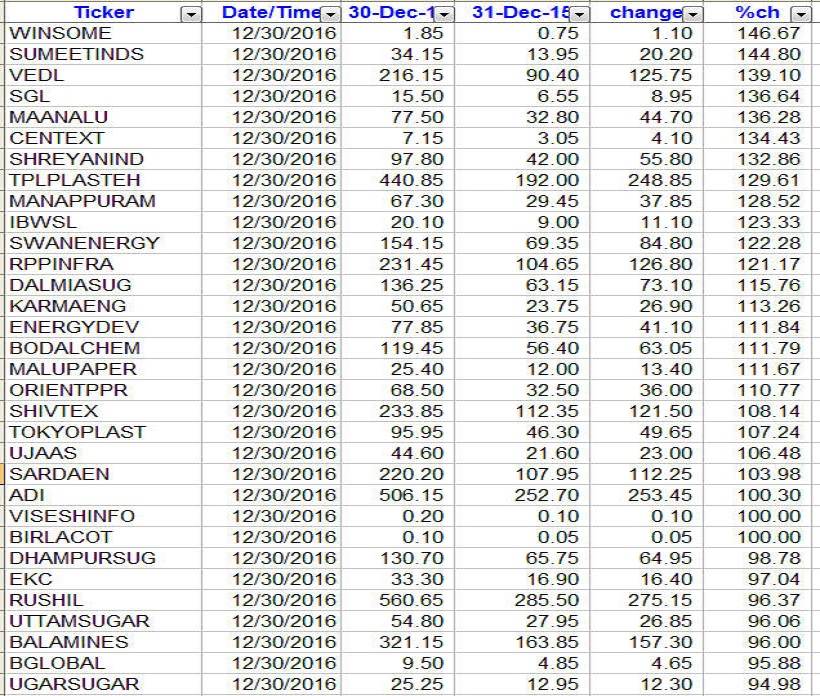
Task: Click the 506.15 price in ADI row
Action: 411,495
